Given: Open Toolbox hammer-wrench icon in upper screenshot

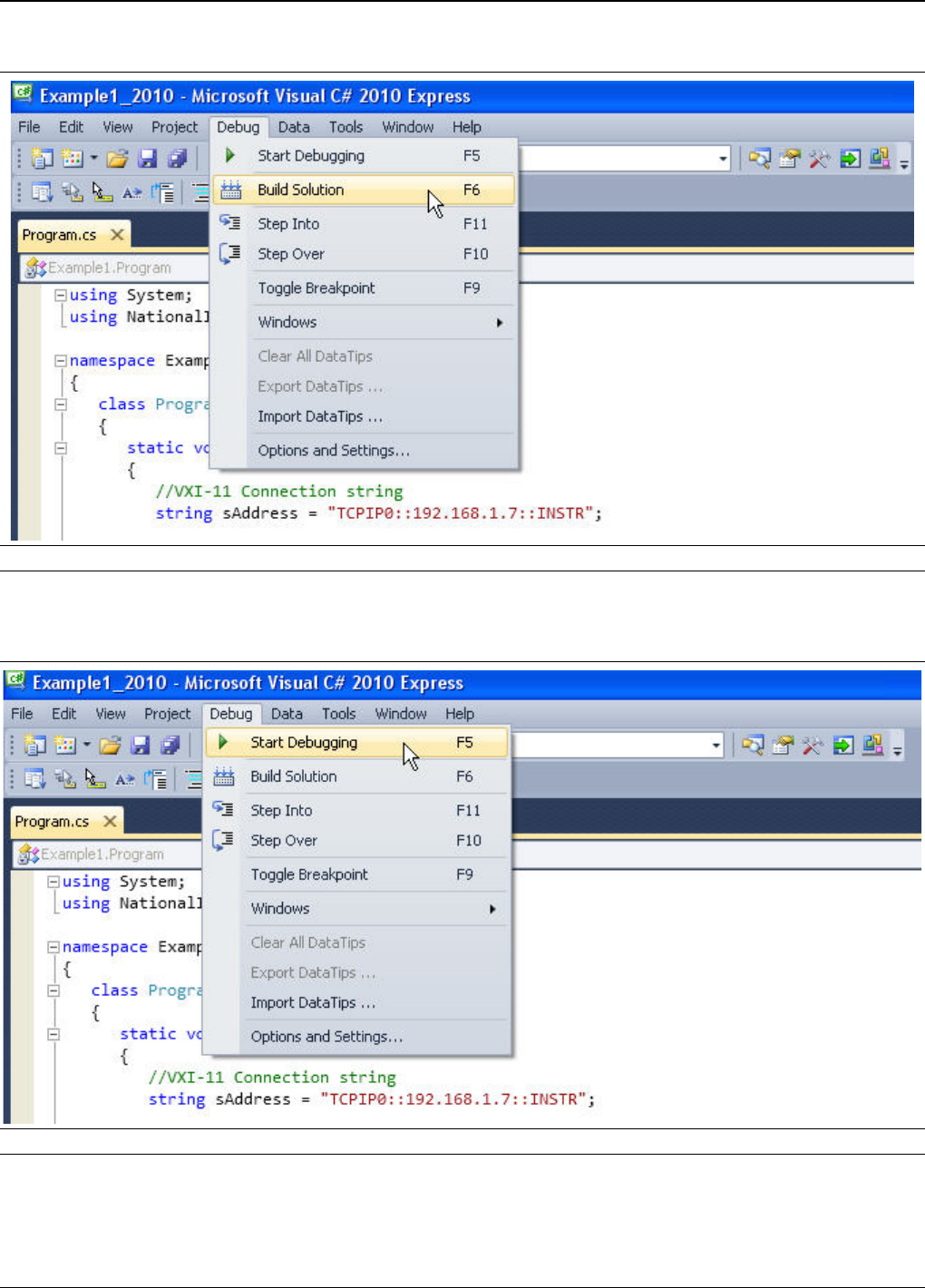Looking at the screenshot, I should (819, 160).
